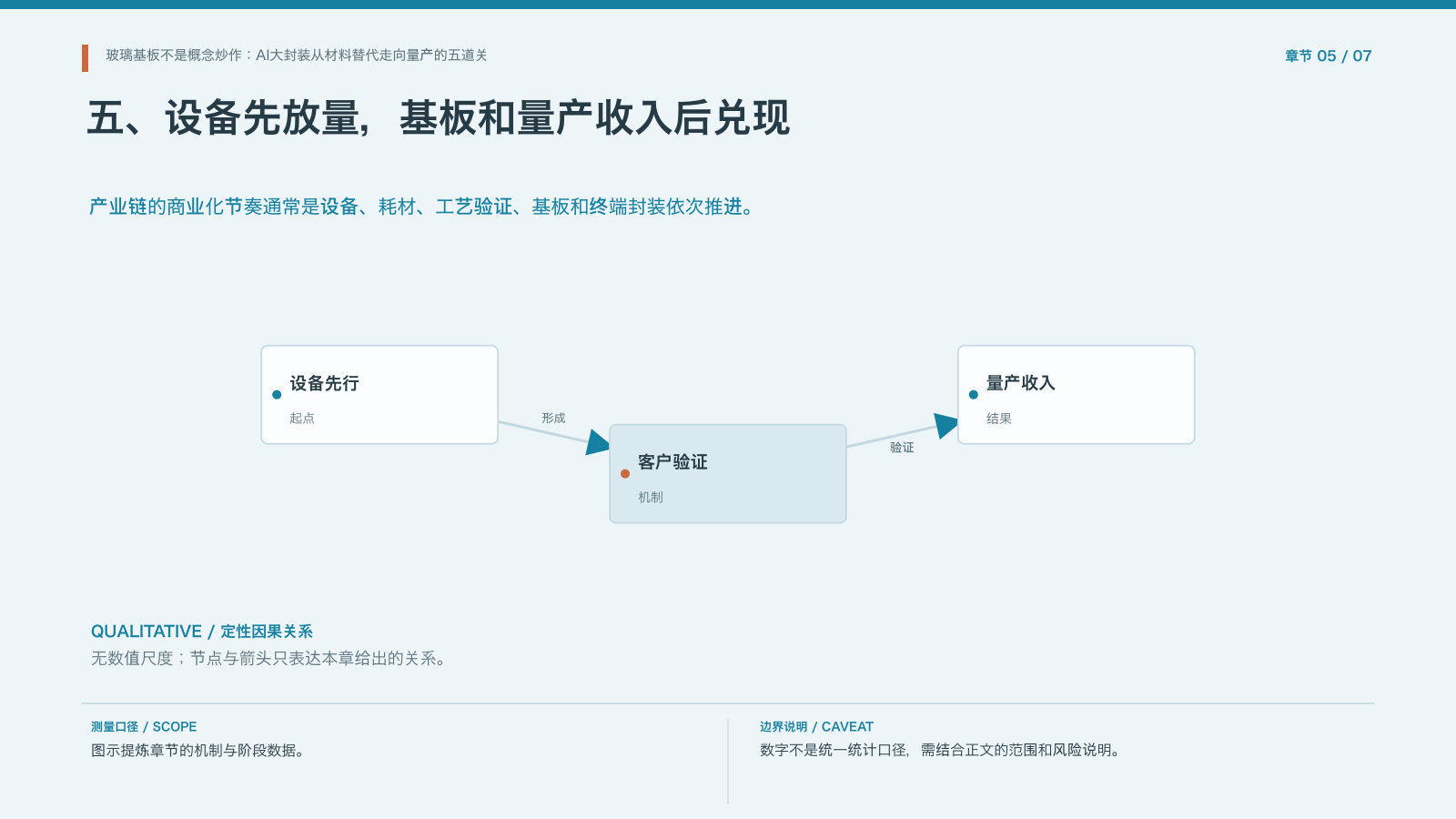Click the 量产收入 node card
This screenshot has height=819, width=1456.
(1076, 395)
